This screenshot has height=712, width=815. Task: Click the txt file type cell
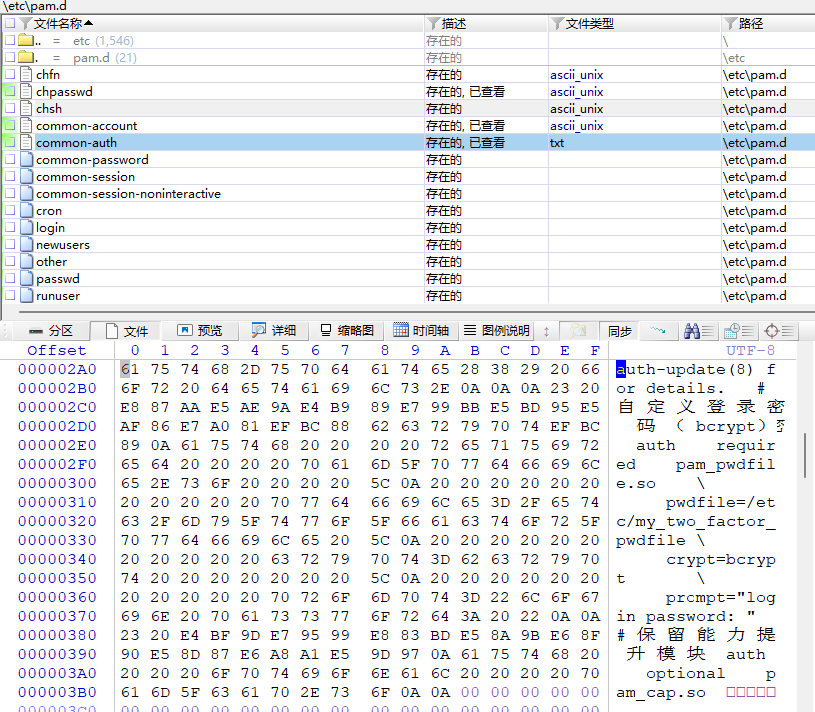tap(557, 143)
